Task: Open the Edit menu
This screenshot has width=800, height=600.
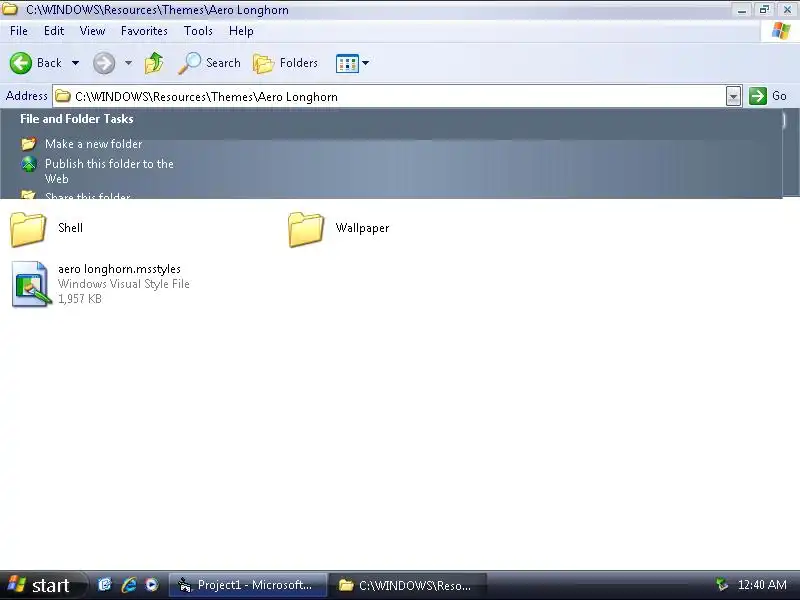Action: point(54,31)
